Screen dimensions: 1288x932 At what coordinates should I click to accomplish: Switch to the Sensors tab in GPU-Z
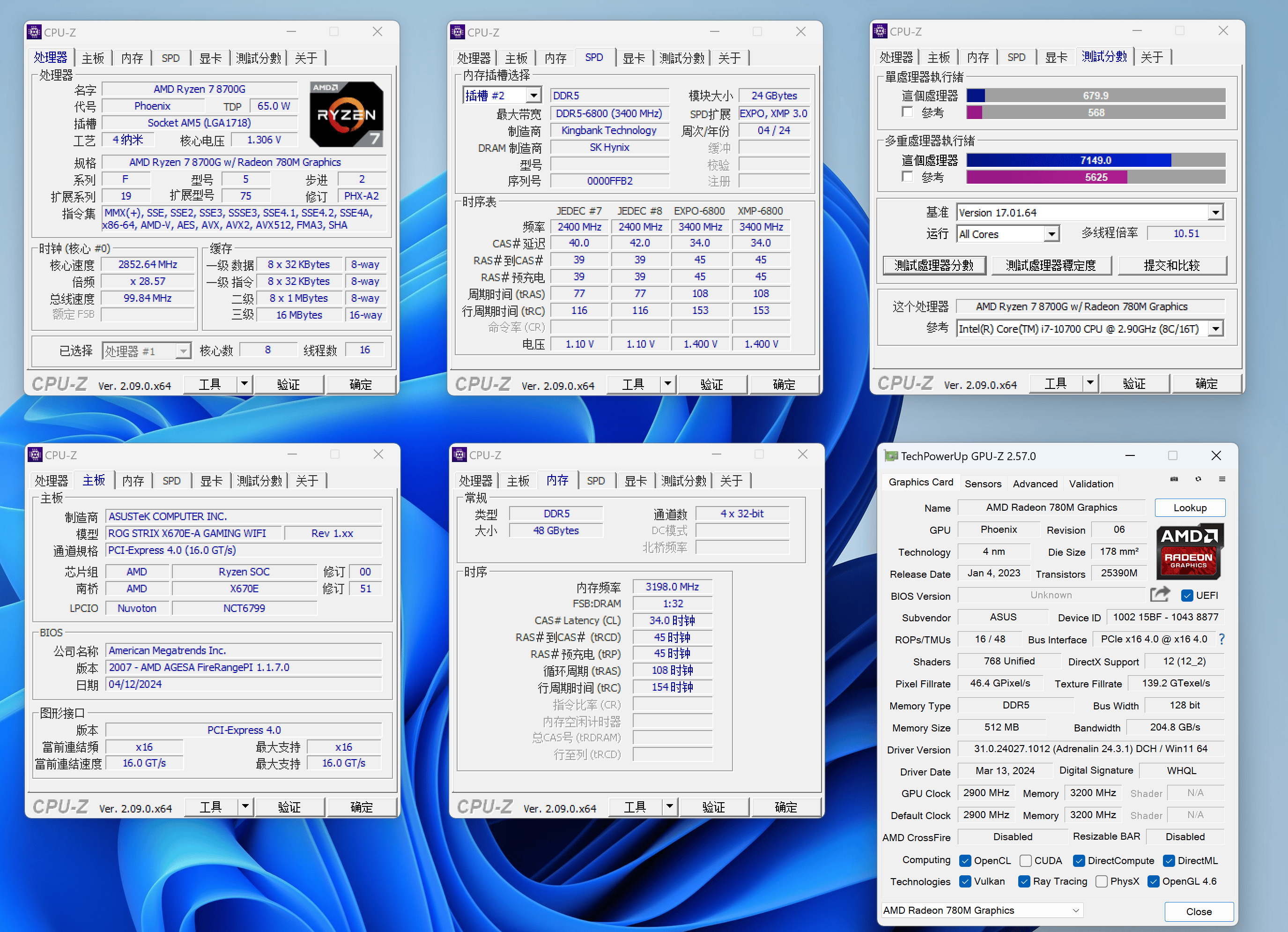[983, 484]
